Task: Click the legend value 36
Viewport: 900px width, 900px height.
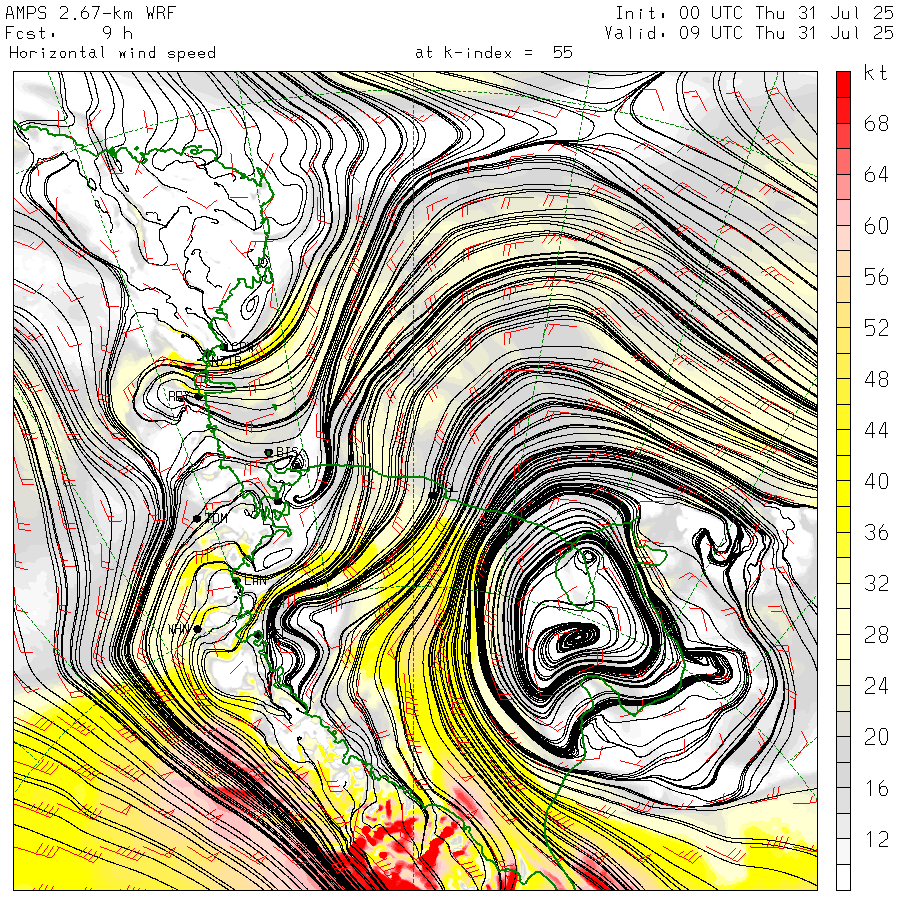Action: coord(876,532)
